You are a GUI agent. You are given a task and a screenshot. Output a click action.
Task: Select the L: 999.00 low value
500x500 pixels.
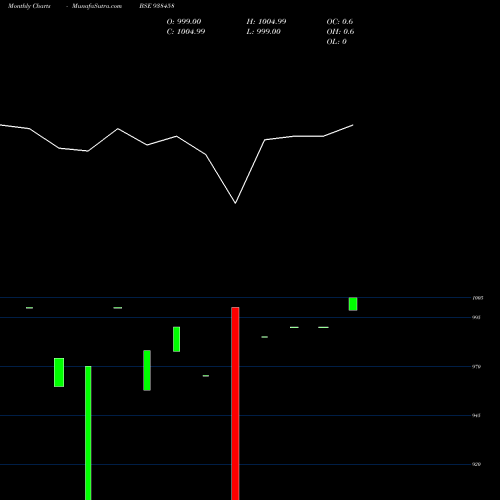coord(263,32)
